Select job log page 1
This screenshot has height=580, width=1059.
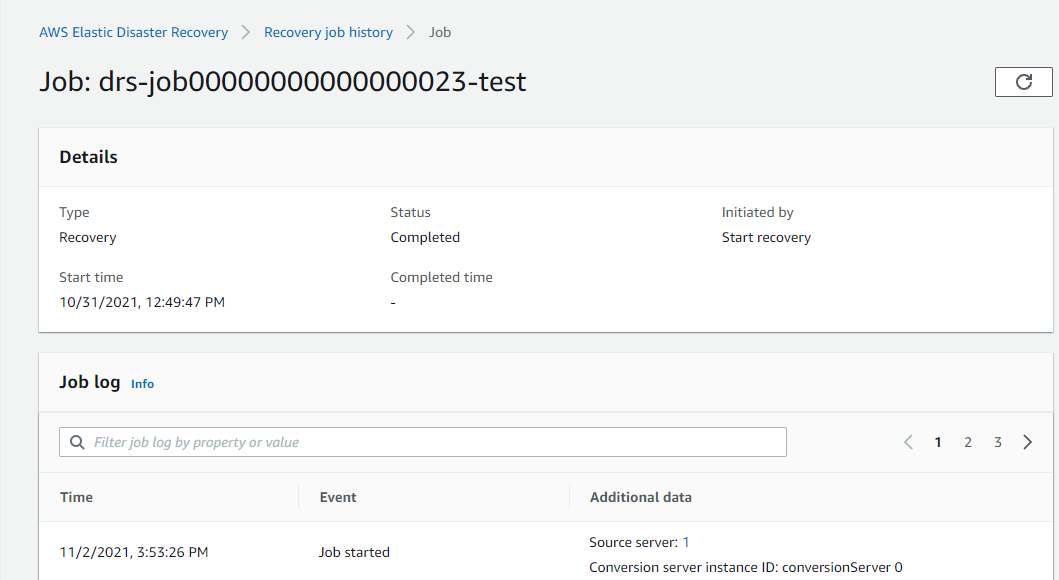click(x=938, y=442)
